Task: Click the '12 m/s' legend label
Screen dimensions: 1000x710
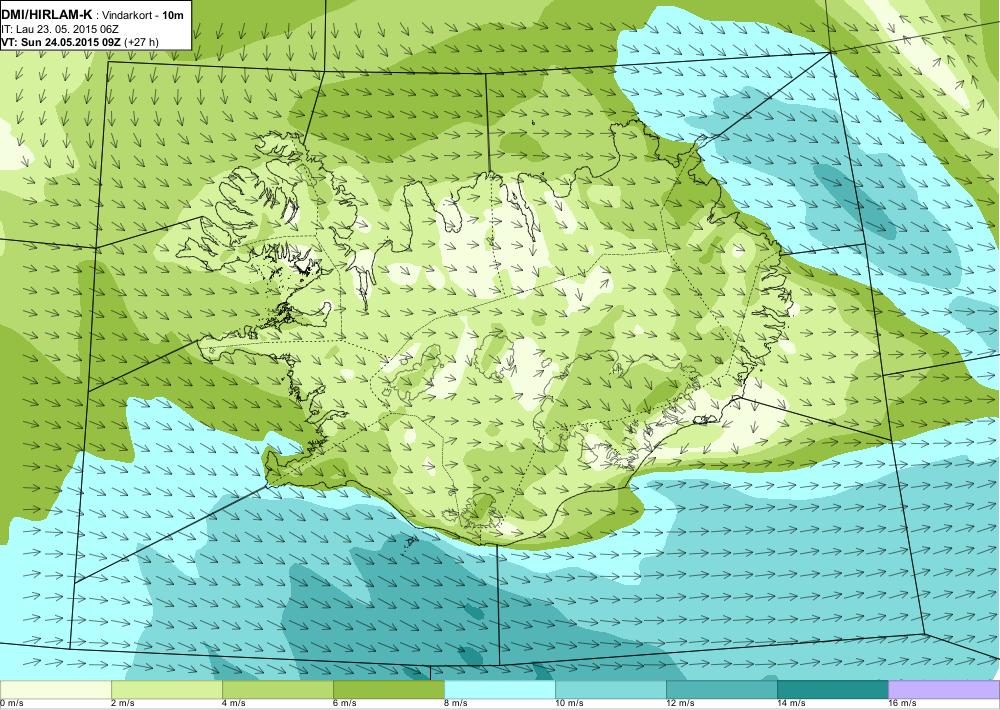Action: pyautogui.click(x=680, y=704)
